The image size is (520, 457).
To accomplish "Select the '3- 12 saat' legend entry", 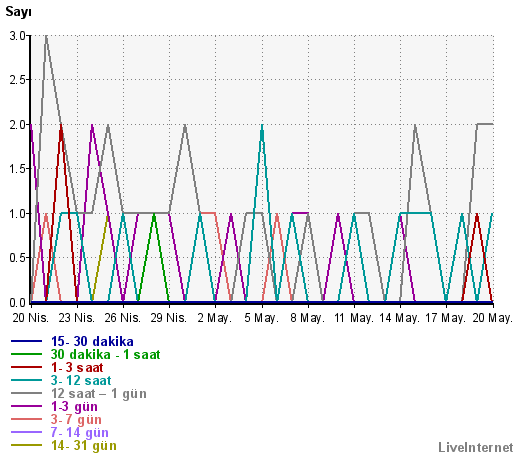I will pos(81,381).
